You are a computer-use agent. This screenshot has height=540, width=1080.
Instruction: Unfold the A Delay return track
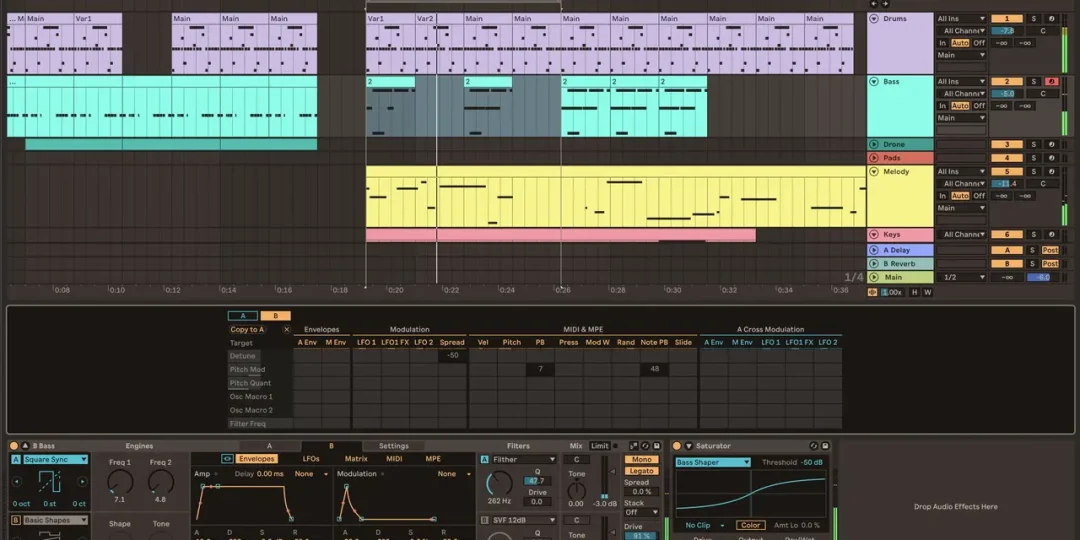(x=874, y=251)
